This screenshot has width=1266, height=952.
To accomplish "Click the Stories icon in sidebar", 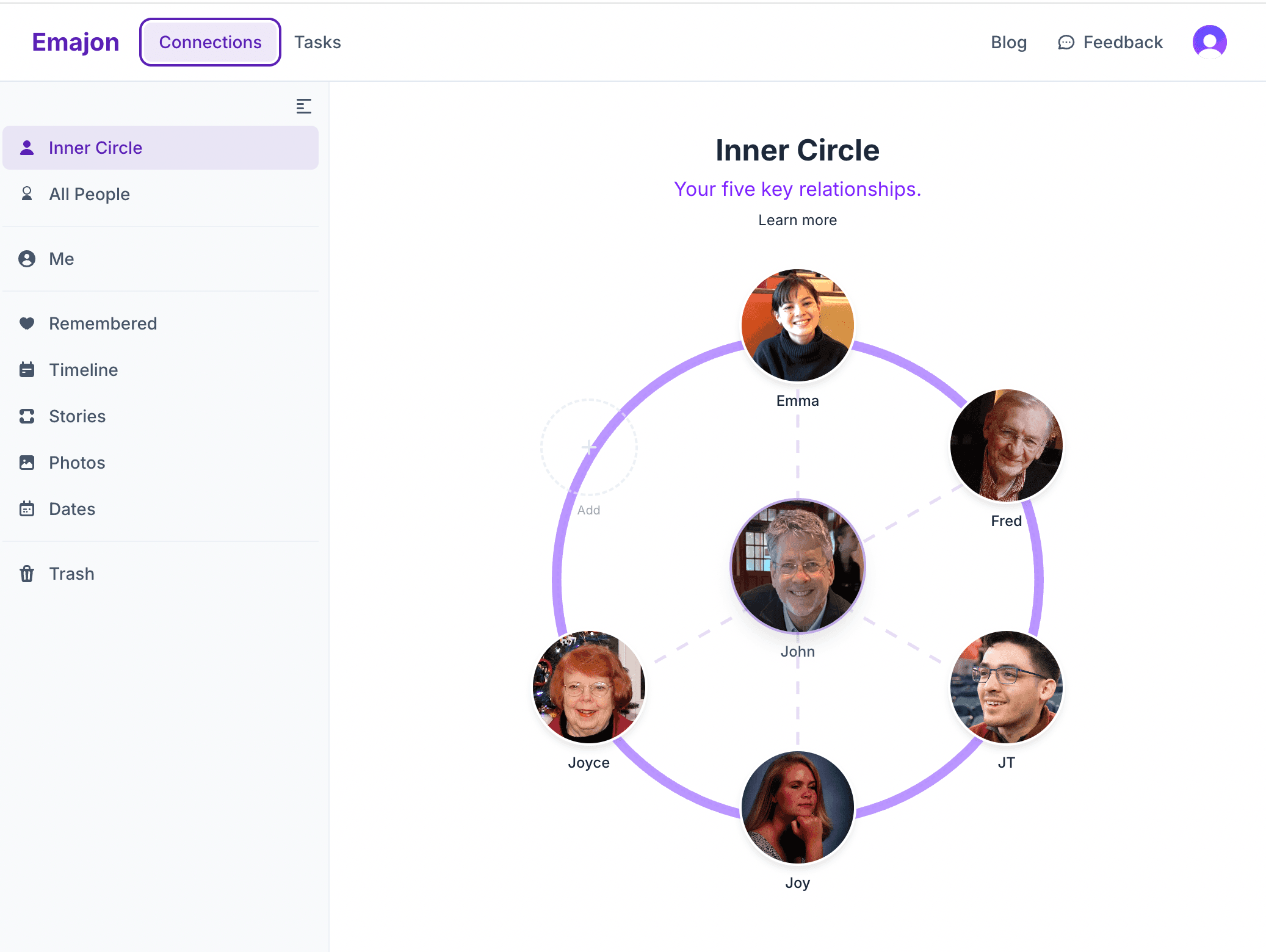I will click(x=27, y=416).
